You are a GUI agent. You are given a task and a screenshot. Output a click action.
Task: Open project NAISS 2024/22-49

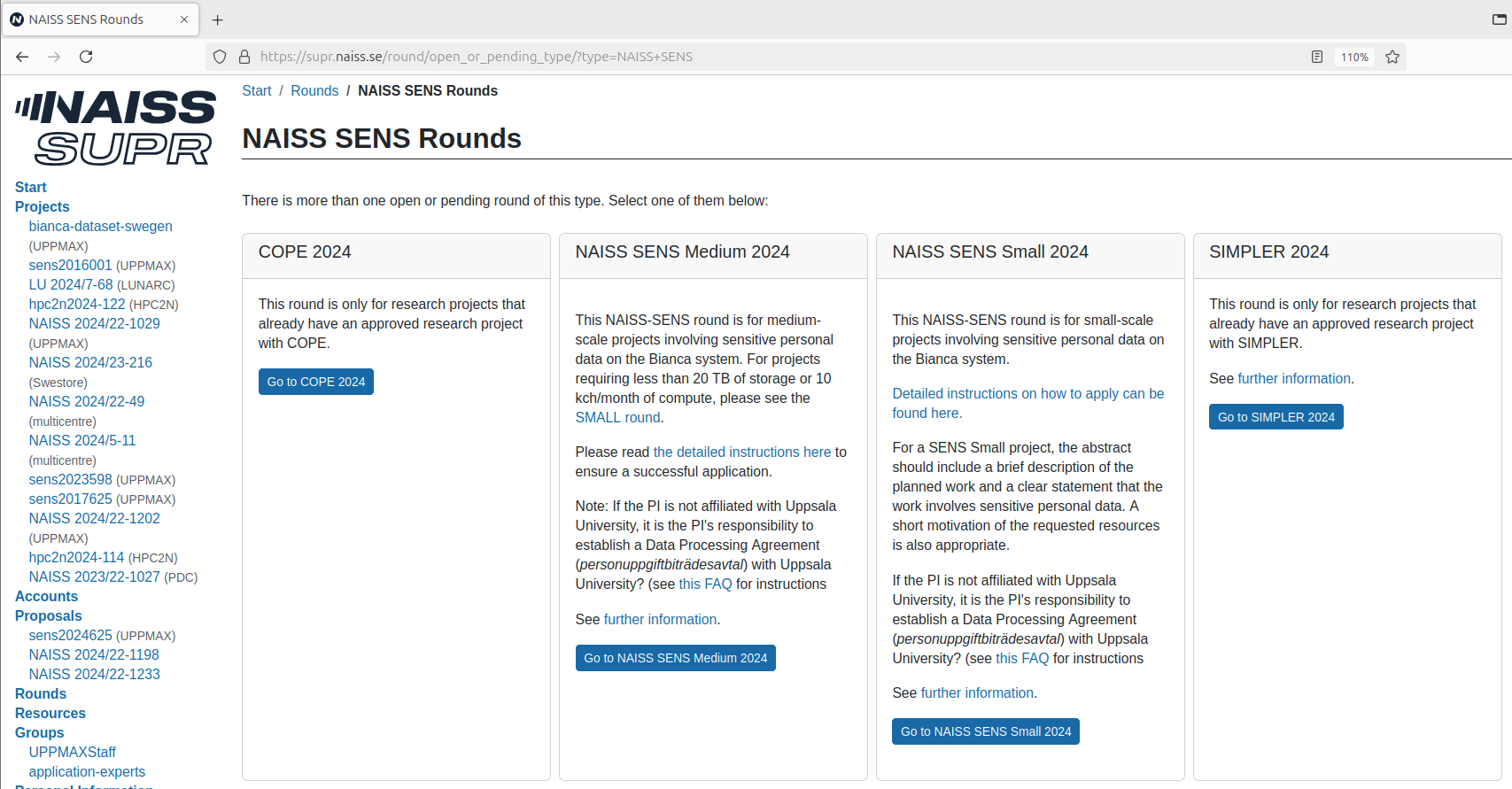87,401
